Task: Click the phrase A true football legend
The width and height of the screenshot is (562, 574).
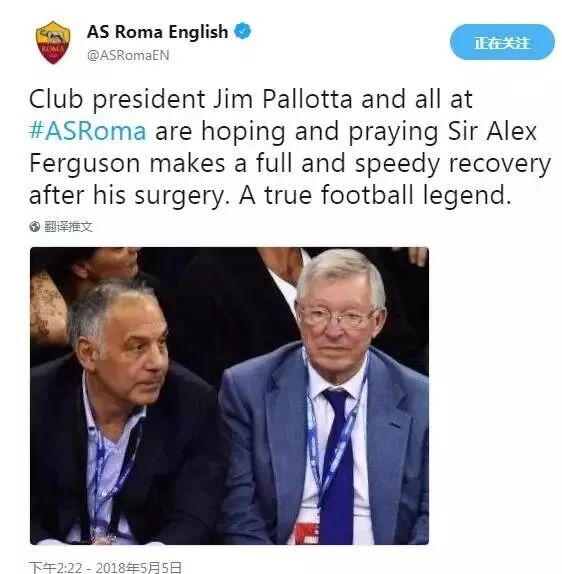Action: [x=375, y=195]
